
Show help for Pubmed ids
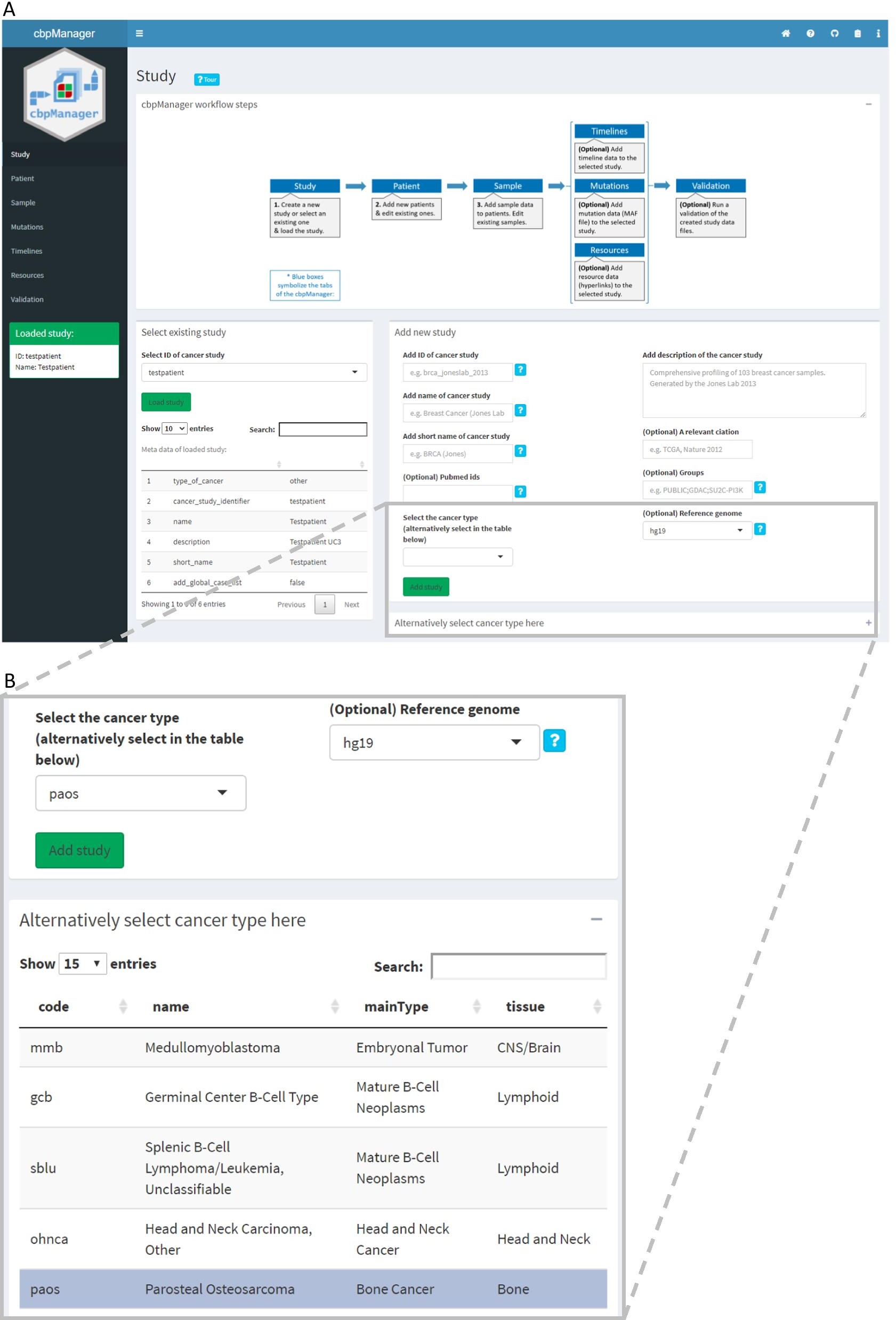(x=520, y=492)
